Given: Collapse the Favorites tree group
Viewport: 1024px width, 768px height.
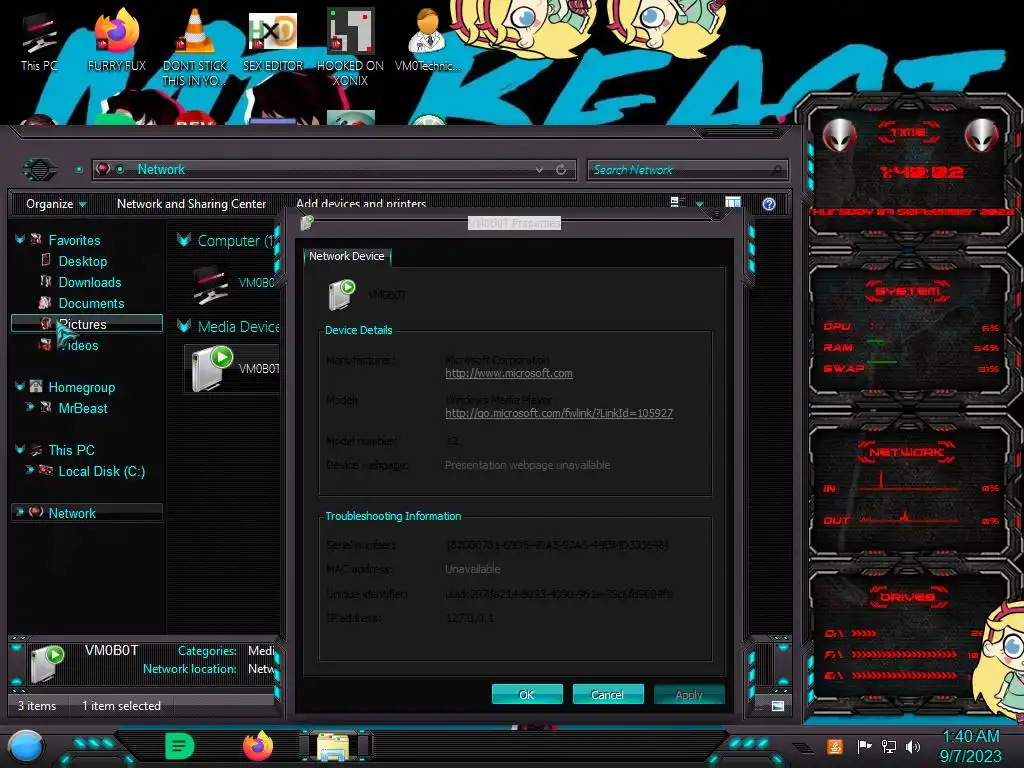Looking at the screenshot, I should point(20,240).
